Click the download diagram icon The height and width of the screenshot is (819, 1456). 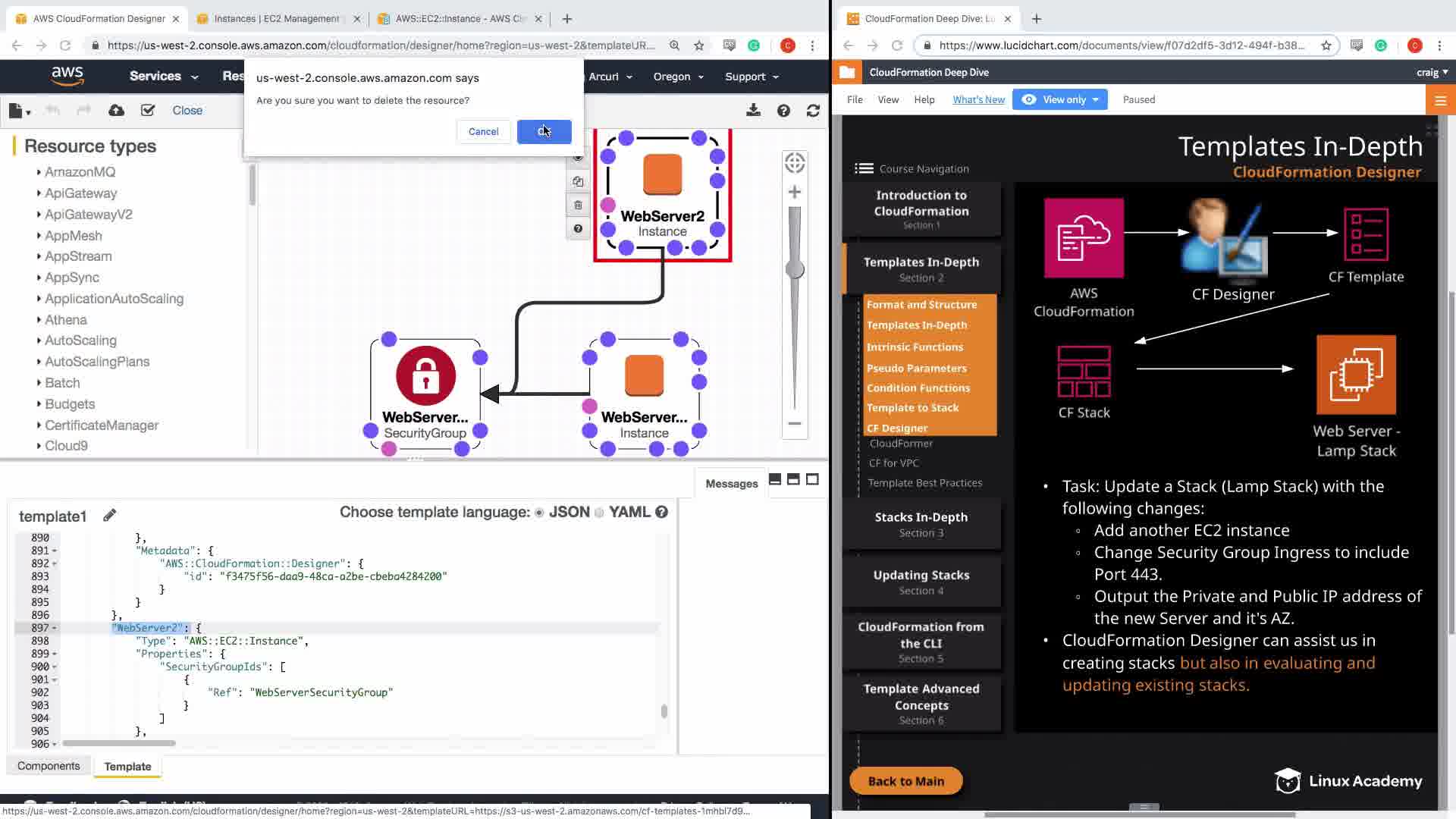753,111
